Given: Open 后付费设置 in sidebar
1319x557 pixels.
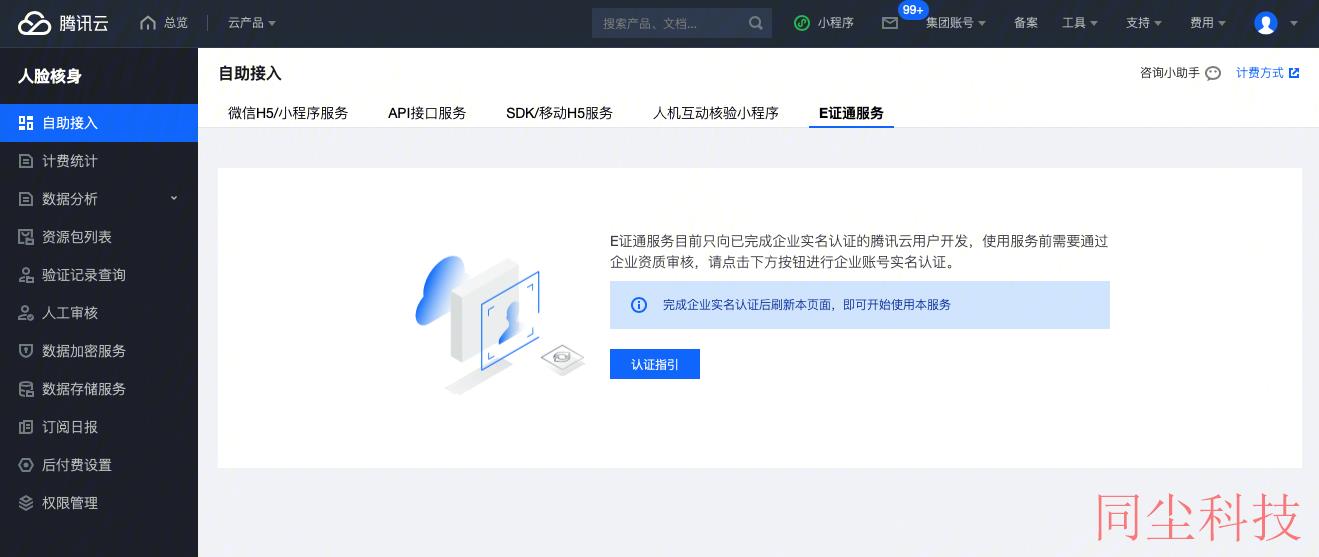Looking at the screenshot, I should (x=99, y=465).
